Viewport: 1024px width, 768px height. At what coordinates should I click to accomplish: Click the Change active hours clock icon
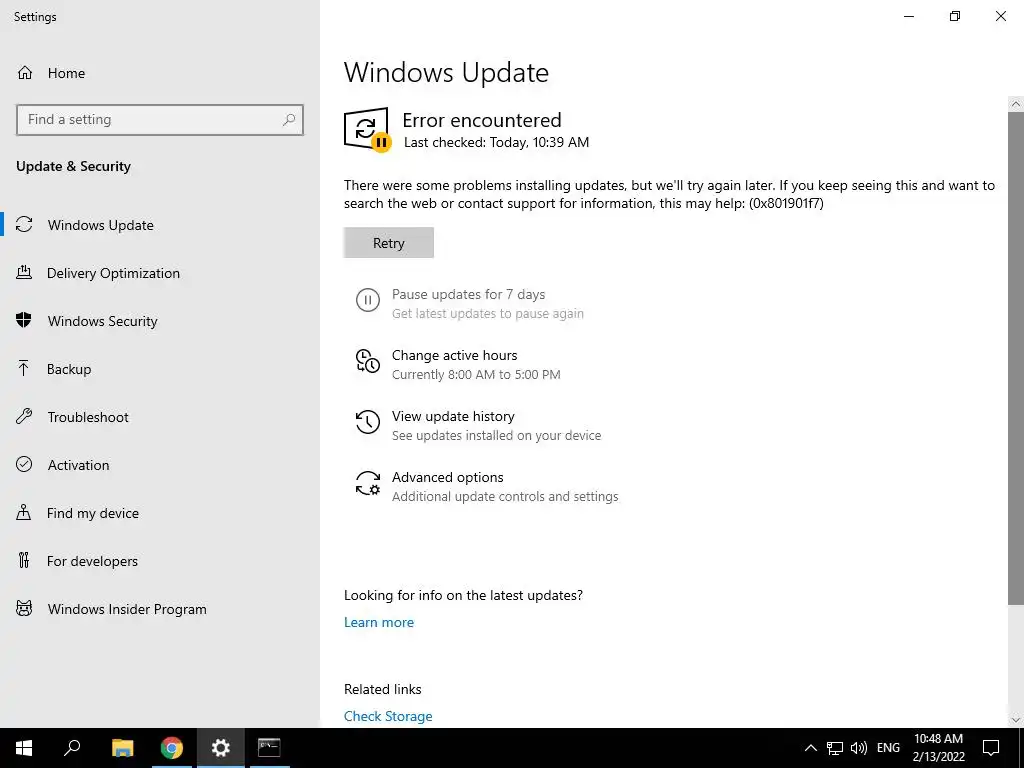click(368, 361)
